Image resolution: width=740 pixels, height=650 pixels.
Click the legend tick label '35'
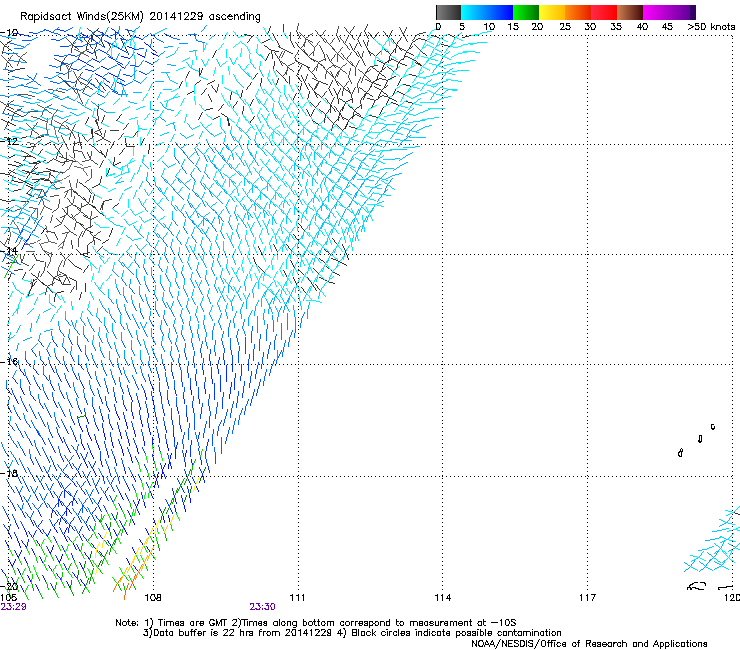pyautogui.click(x=616, y=27)
